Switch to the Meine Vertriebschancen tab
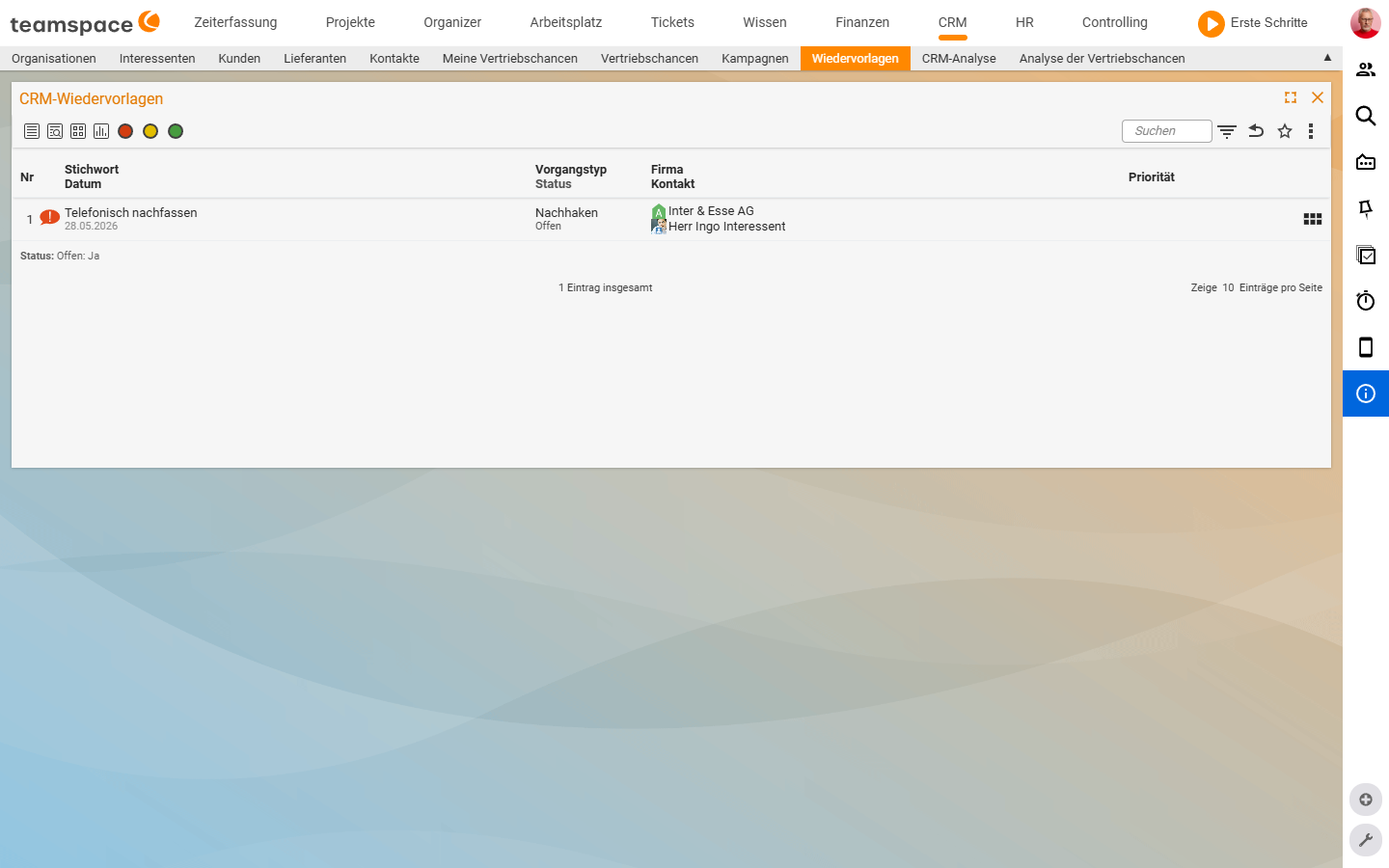 tap(510, 58)
